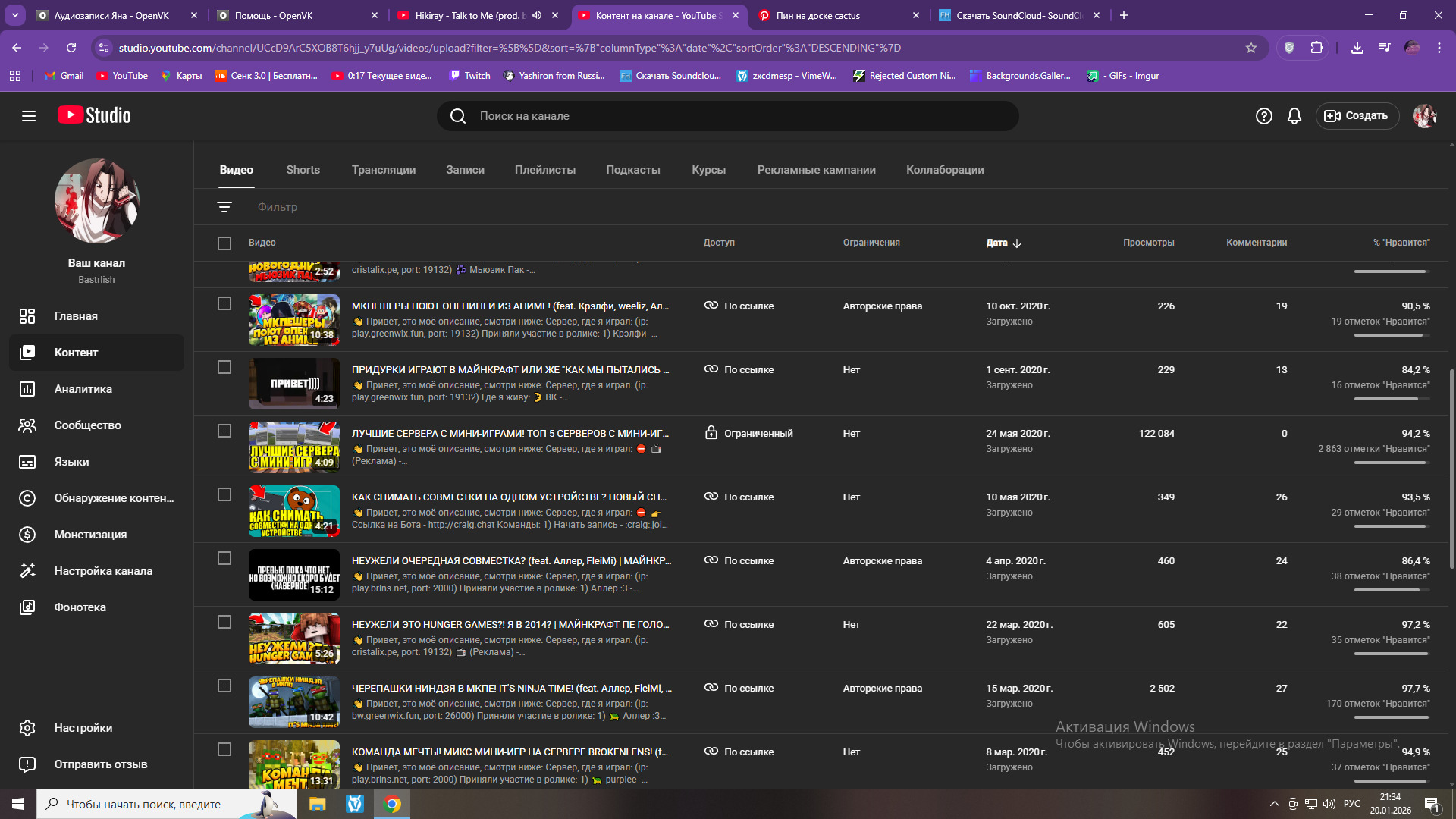Viewport: 1456px width, 819px height.
Task: Click the filter lines icon
Action: click(x=224, y=207)
